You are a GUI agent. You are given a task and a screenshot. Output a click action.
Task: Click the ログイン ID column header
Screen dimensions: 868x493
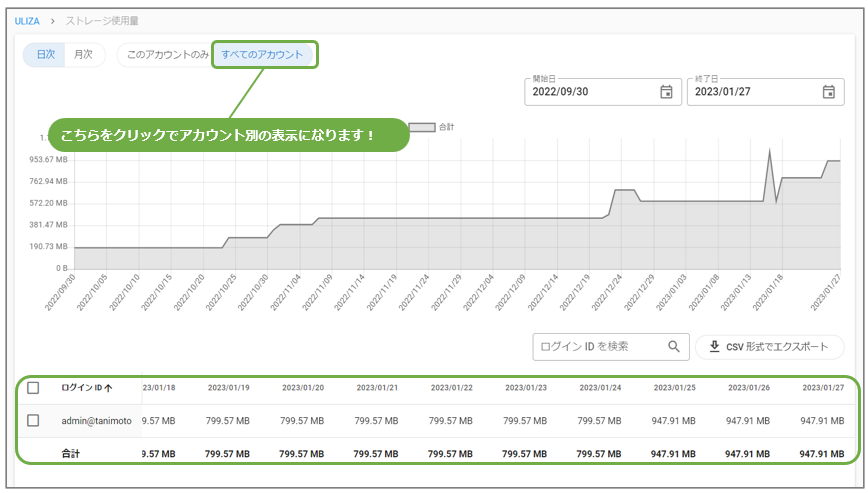(81, 388)
